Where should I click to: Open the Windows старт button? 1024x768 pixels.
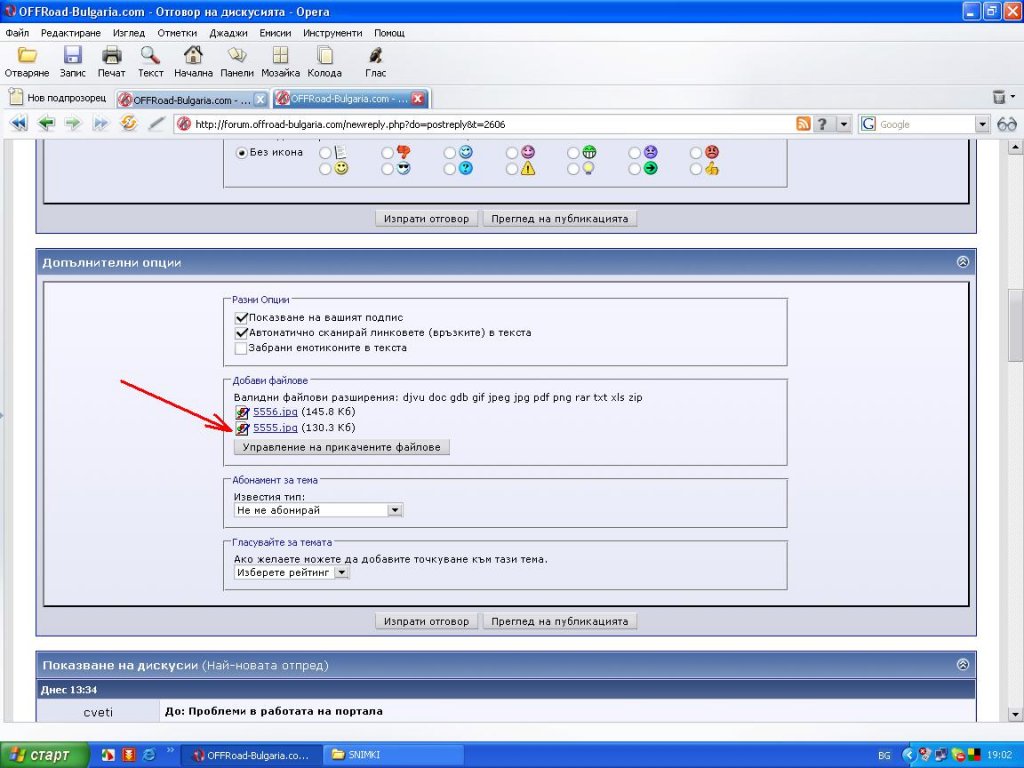click(x=43, y=755)
